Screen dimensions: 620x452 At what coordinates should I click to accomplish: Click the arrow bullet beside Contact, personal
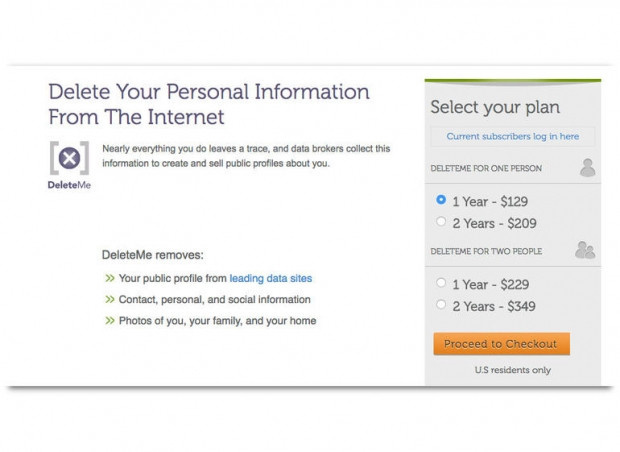click(x=110, y=299)
